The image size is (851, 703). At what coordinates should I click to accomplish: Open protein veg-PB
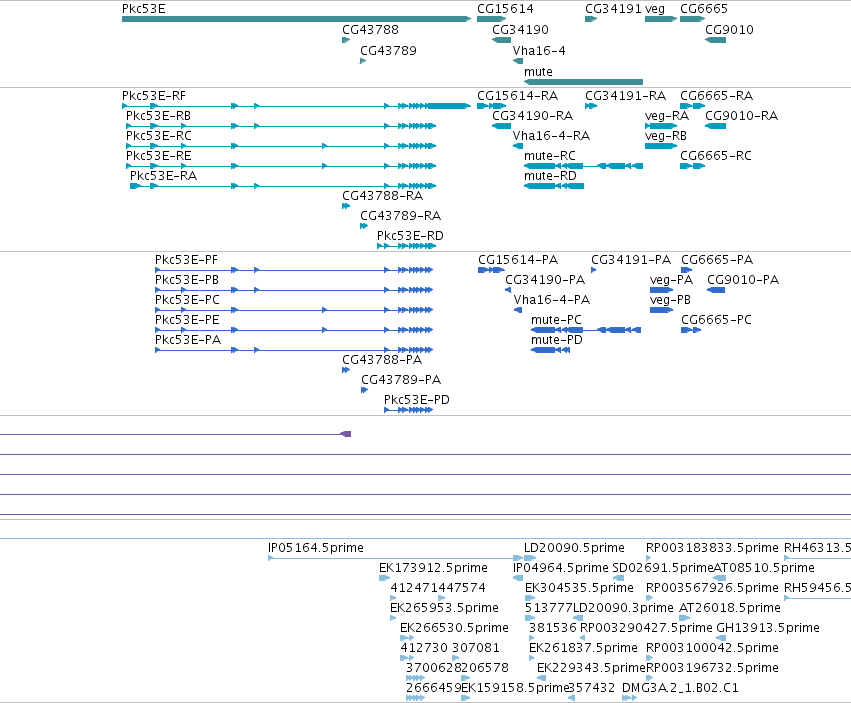tap(670, 300)
